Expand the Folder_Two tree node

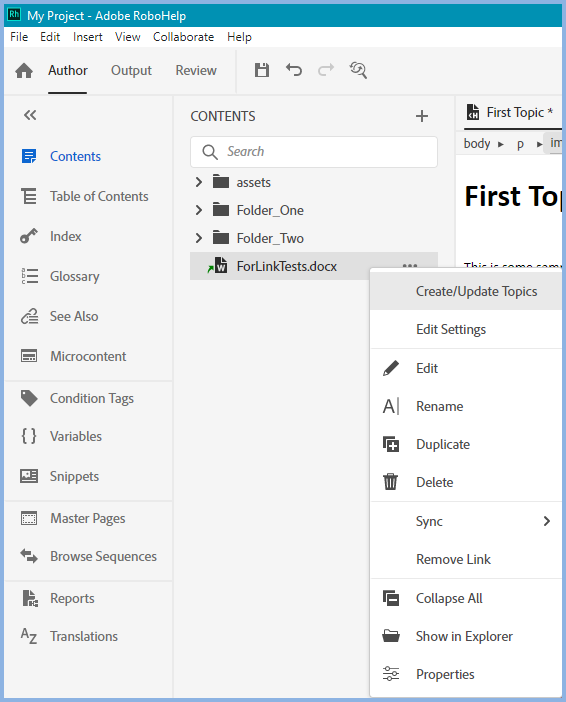pyautogui.click(x=199, y=238)
